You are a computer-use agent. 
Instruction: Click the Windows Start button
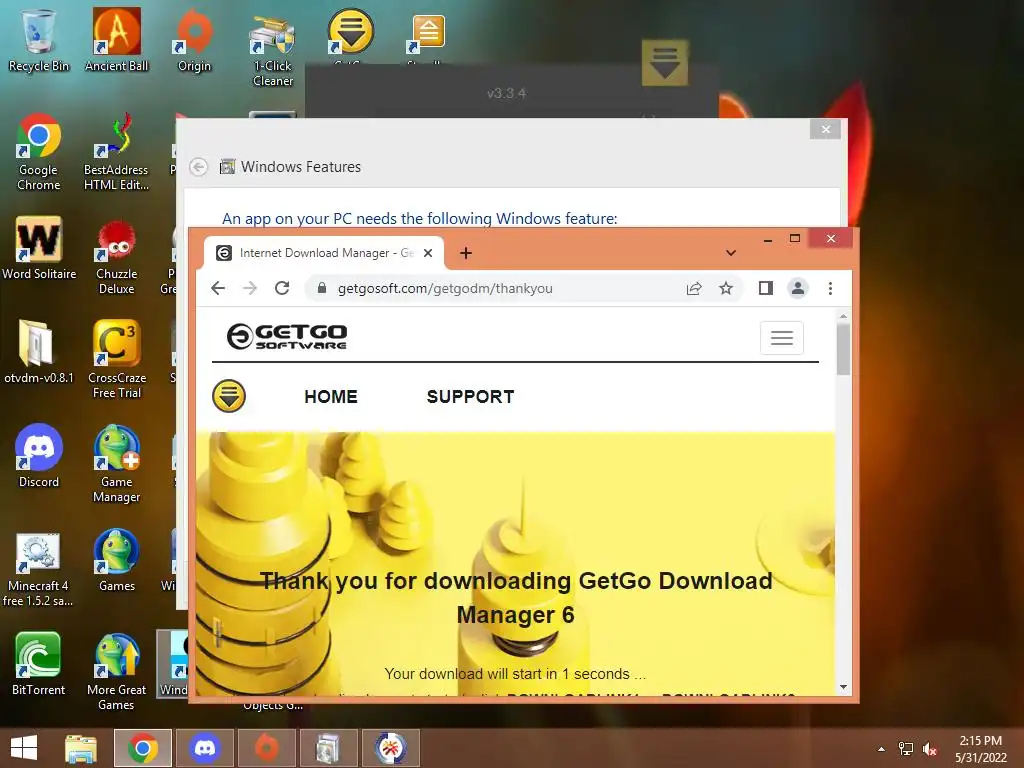(x=24, y=748)
